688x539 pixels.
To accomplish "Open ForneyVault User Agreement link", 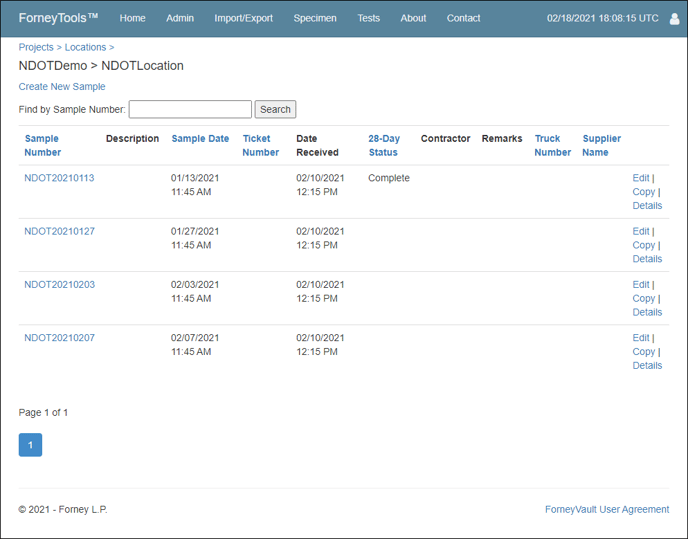I will point(607,509).
